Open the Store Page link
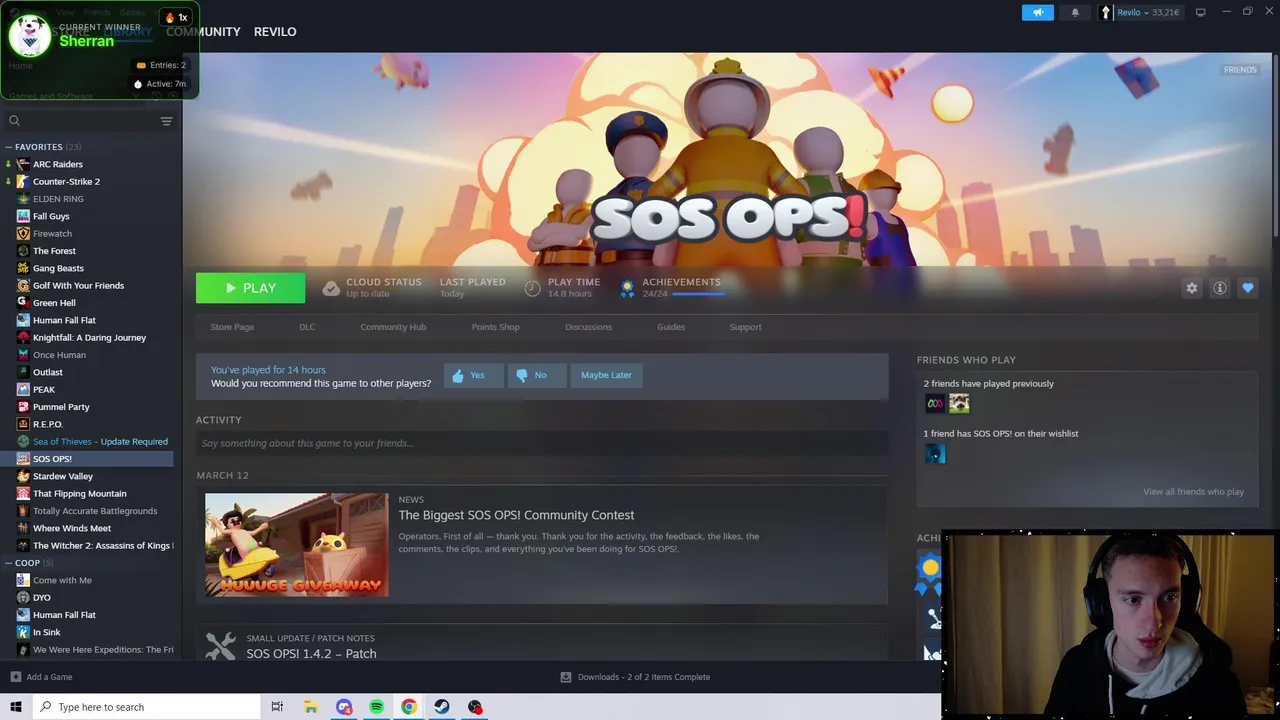The height and width of the screenshot is (720, 1280). [x=232, y=327]
